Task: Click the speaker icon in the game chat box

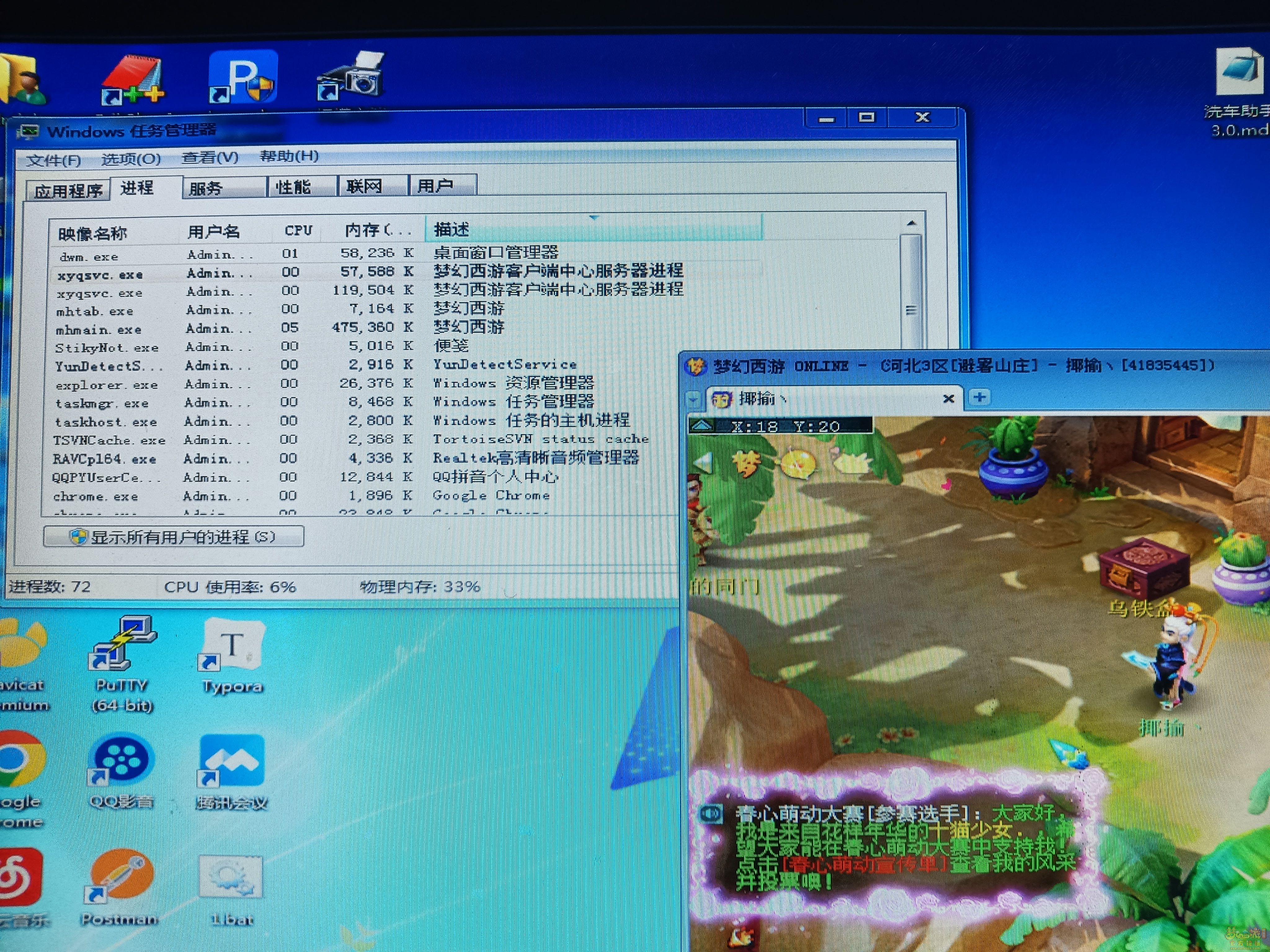Action: click(x=711, y=813)
